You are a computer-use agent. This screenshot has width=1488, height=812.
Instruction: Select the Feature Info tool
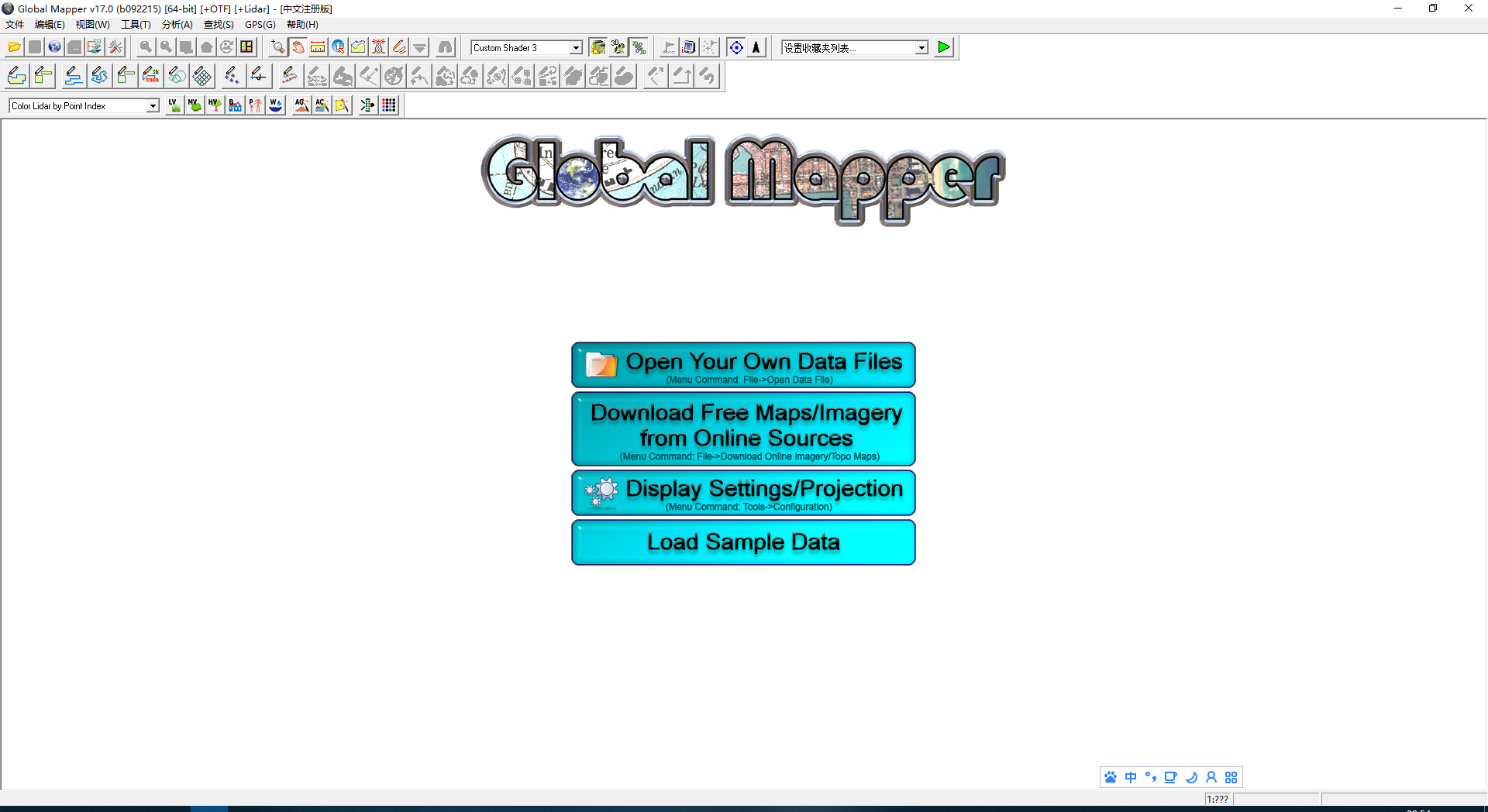pos(338,47)
